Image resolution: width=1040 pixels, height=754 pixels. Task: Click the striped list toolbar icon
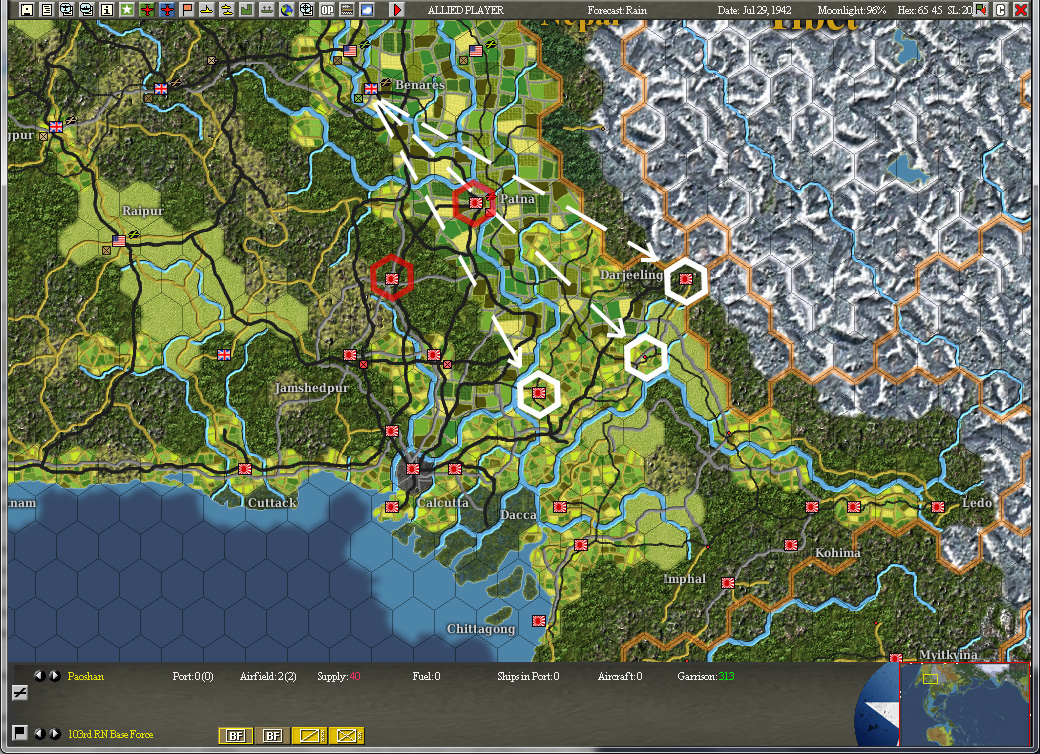[x=346, y=9]
